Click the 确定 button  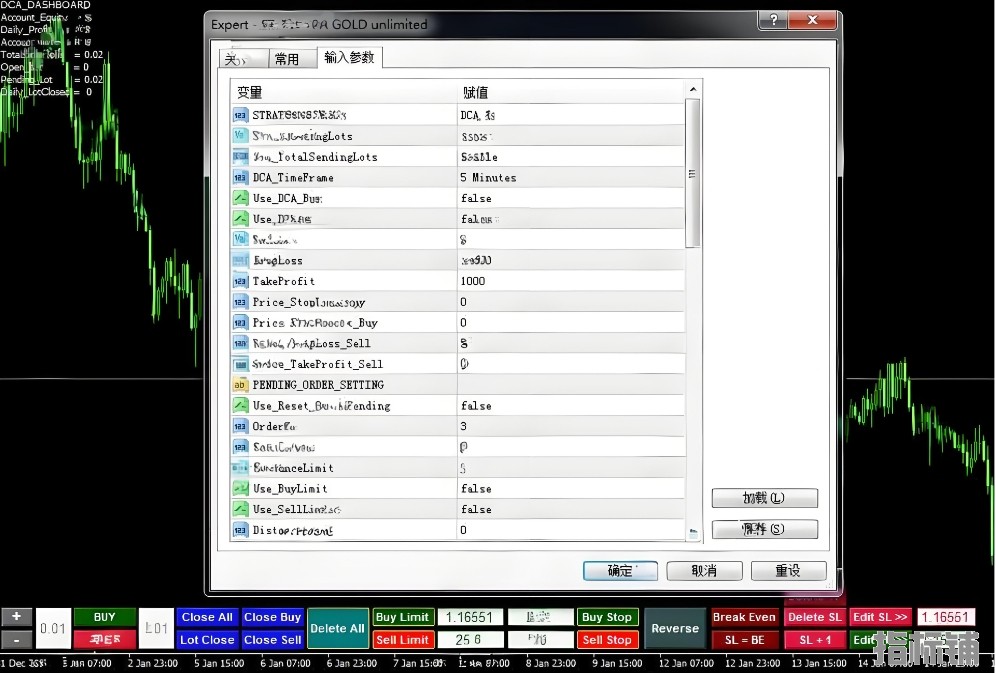point(620,571)
